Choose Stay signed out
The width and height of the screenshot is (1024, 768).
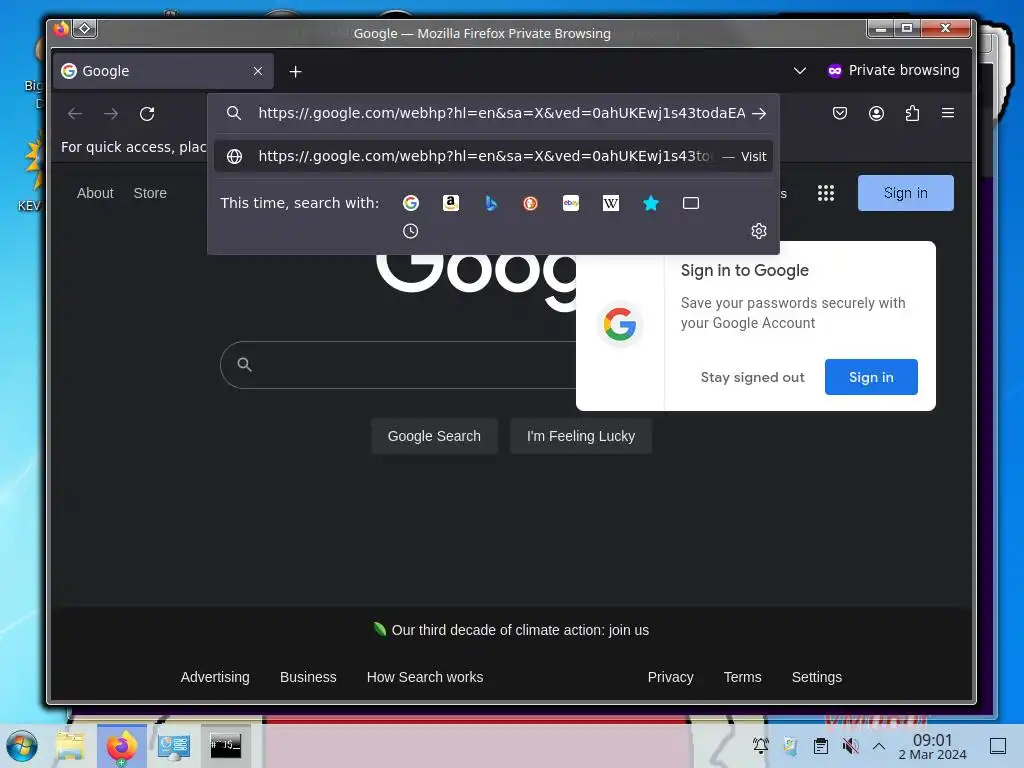pos(752,377)
